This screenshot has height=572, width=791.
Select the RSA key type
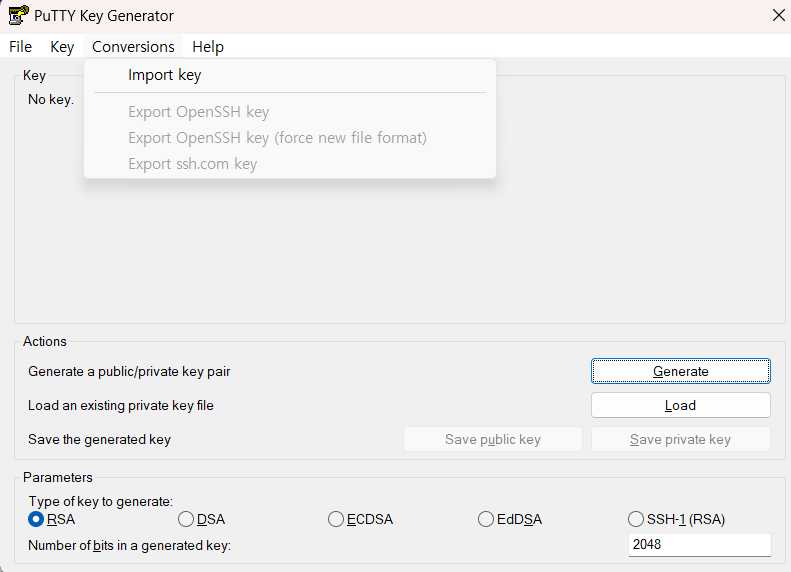pyautogui.click(x=51, y=519)
